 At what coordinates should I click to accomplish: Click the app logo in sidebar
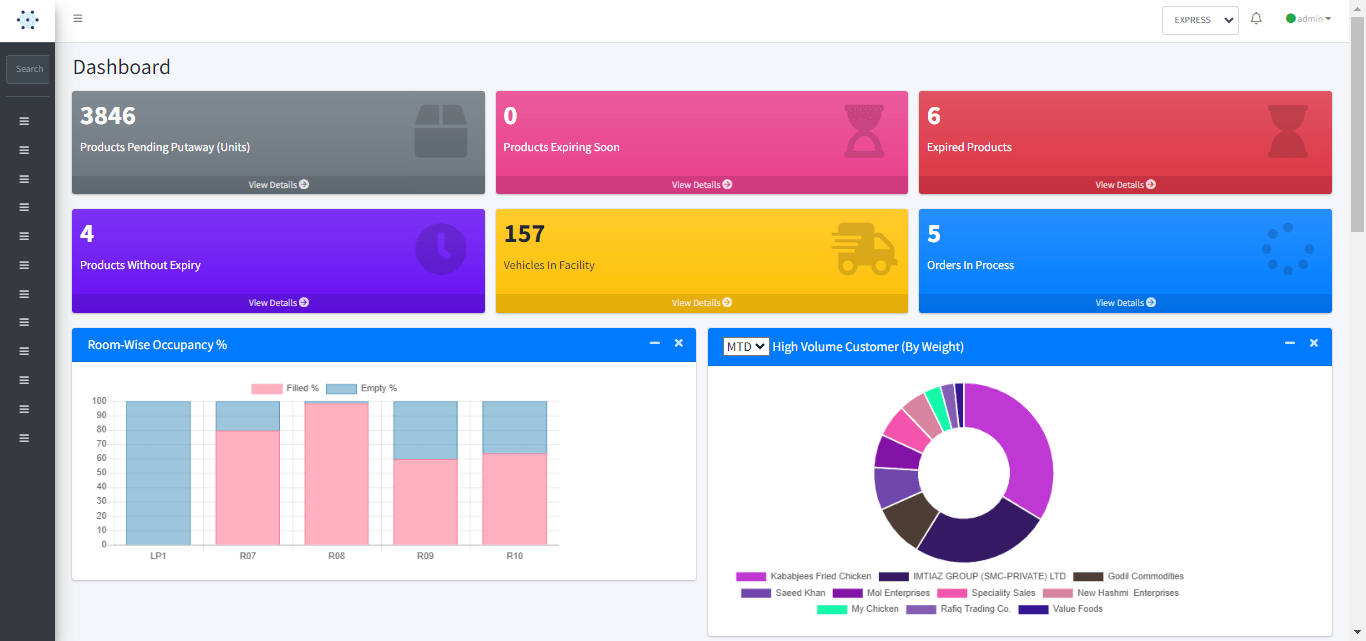tap(27, 20)
